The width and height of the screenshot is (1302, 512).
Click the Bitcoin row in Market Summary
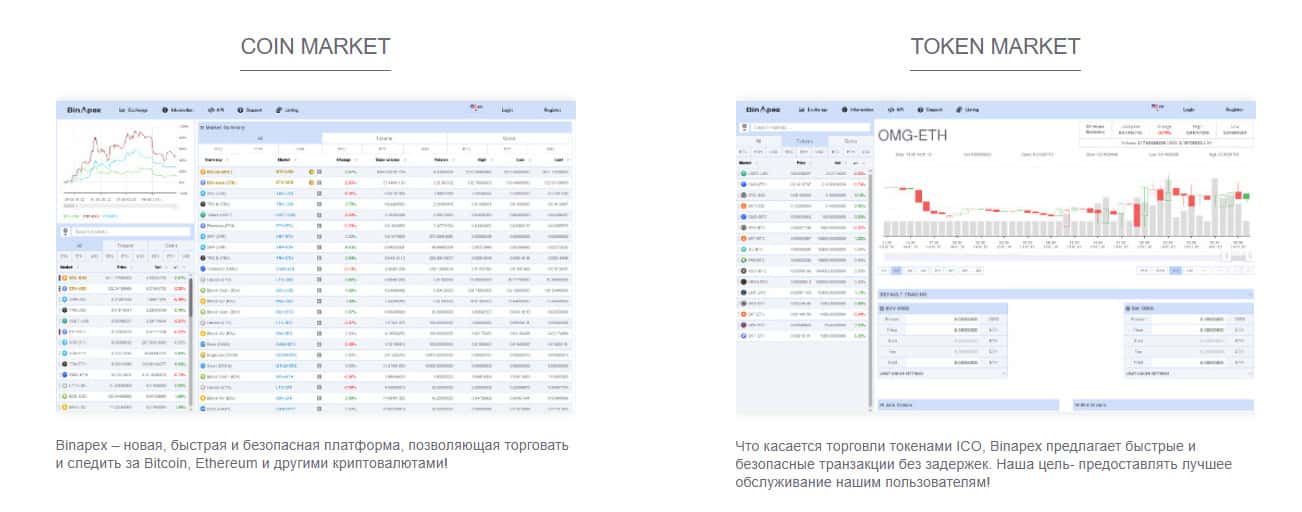[x=384, y=171]
